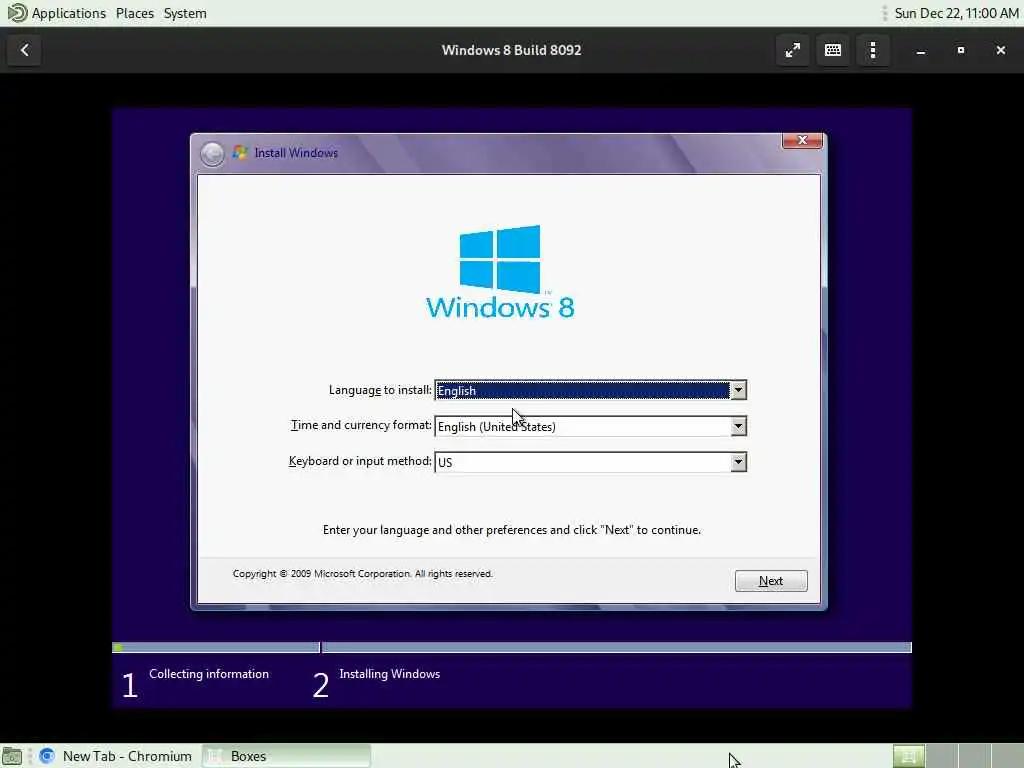
Task: Click the Windows flag icon in installer title
Action: coord(240,153)
